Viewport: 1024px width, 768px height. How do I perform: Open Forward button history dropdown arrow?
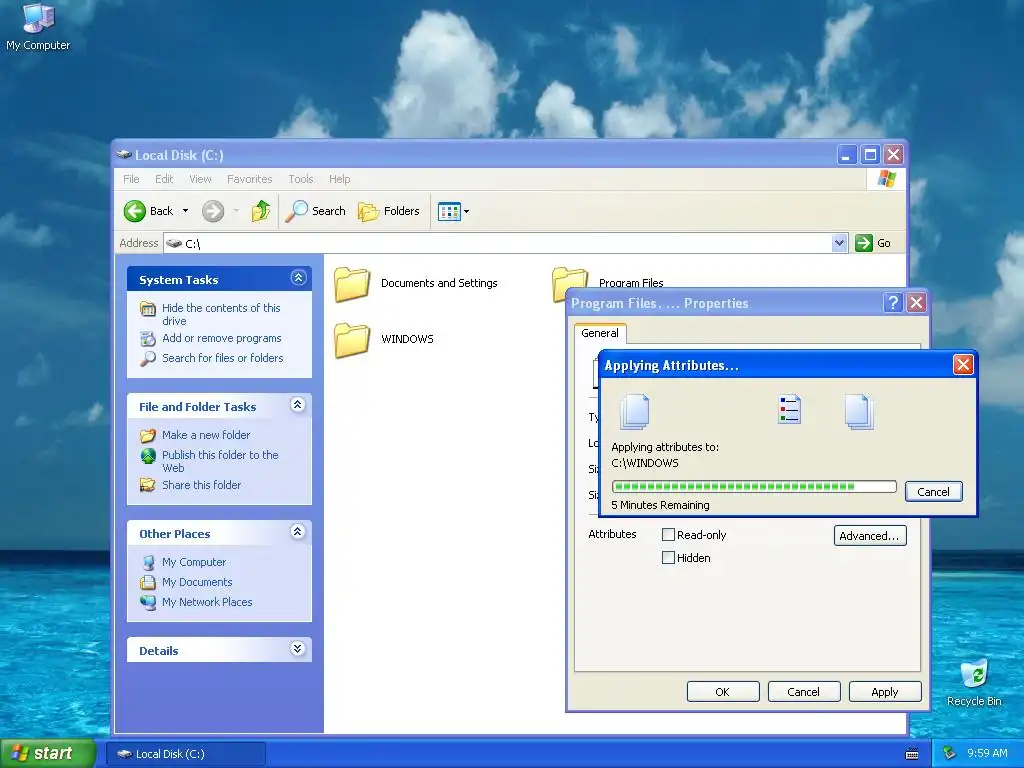click(236, 211)
